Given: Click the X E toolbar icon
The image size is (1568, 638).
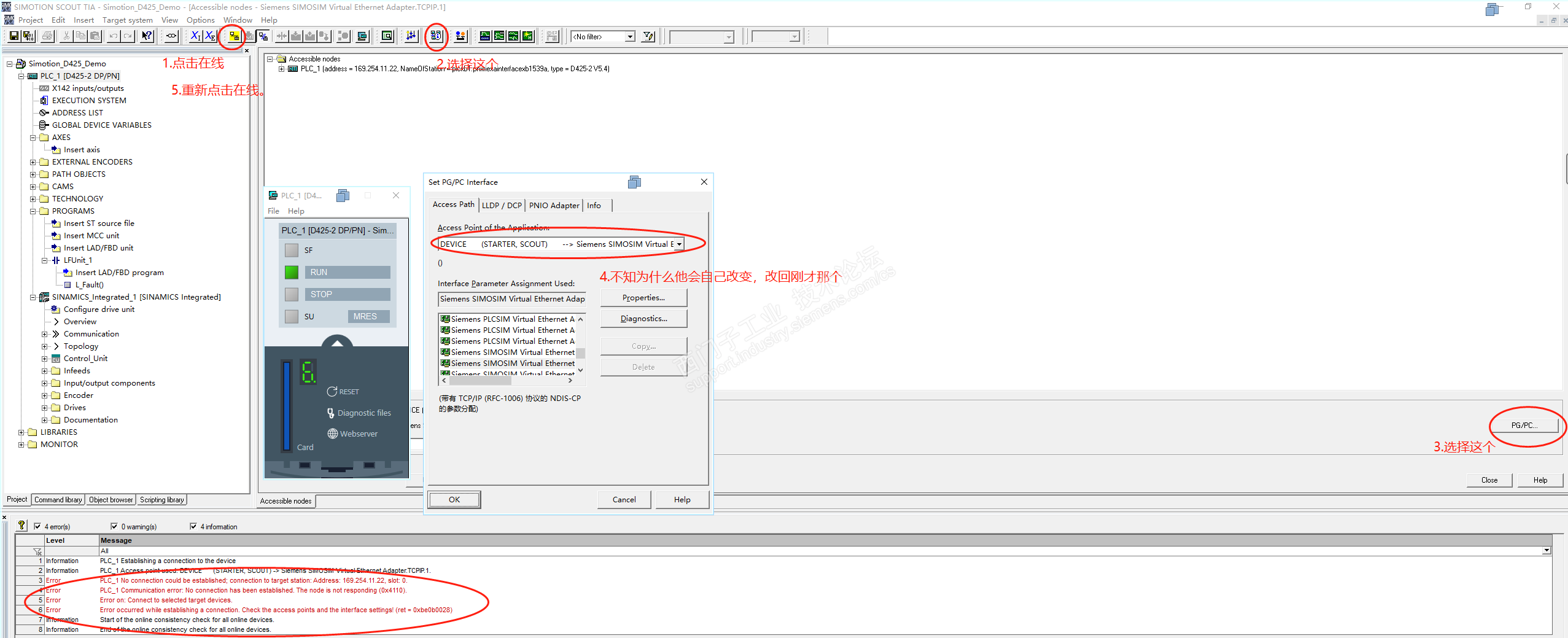Looking at the screenshot, I should (210, 36).
